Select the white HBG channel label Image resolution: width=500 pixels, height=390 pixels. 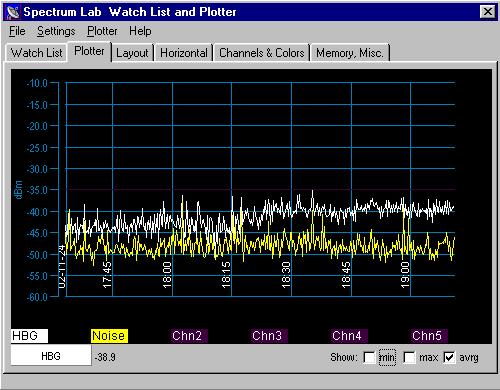pyautogui.click(x=29, y=336)
